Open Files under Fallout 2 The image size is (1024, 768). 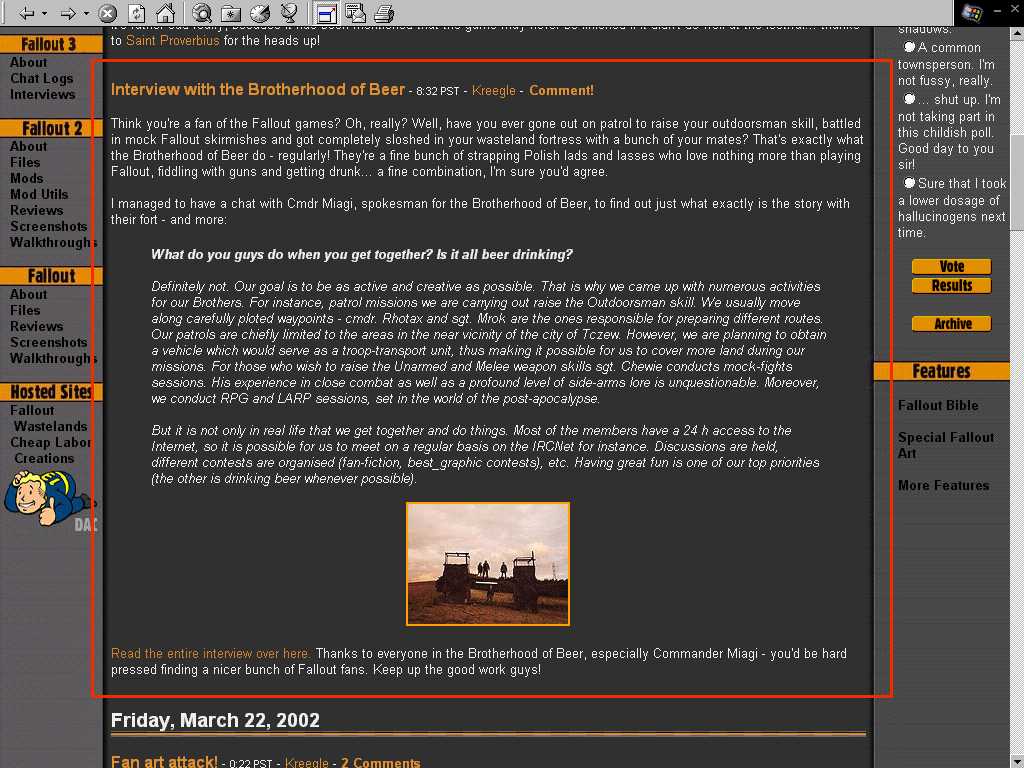25,162
